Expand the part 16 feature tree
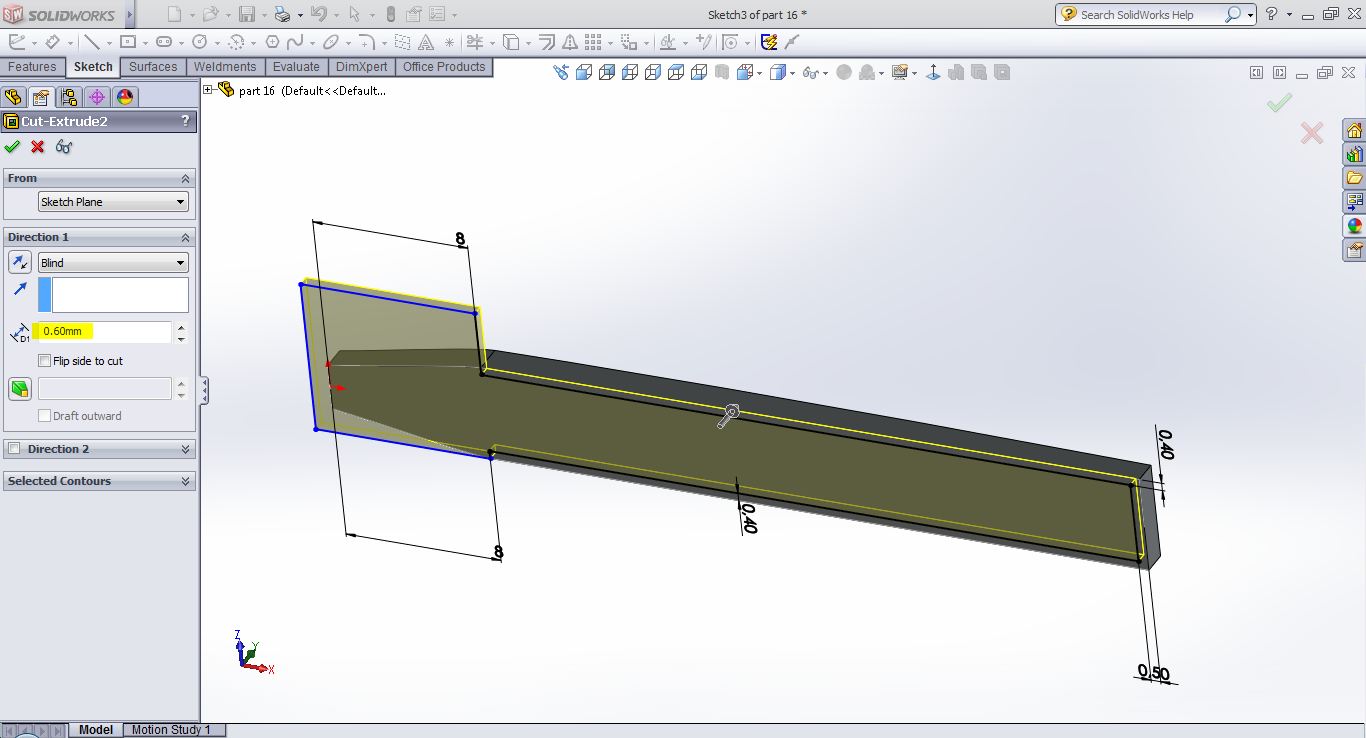This screenshot has width=1366, height=738. (x=208, y=90)
